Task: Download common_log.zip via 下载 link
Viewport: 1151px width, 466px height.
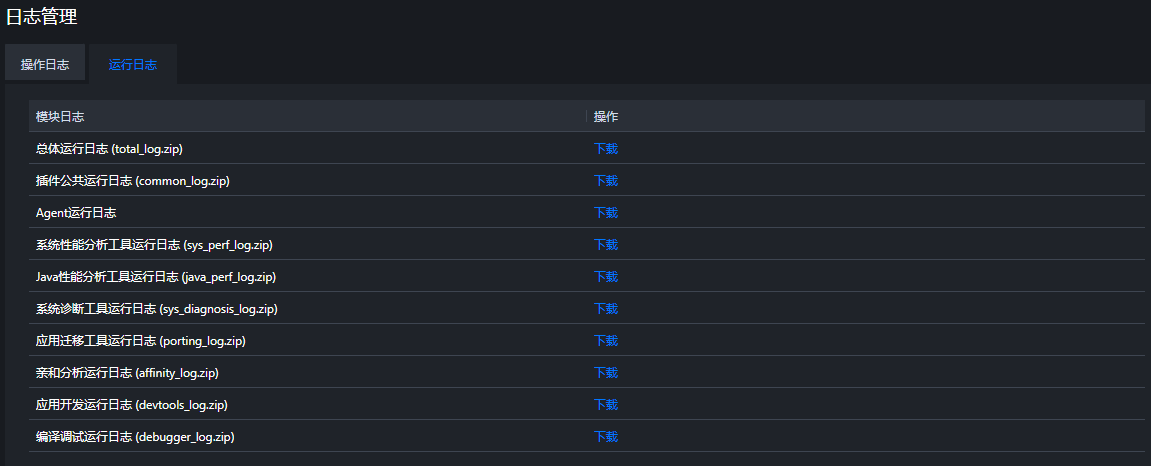Action: point(606,181)
